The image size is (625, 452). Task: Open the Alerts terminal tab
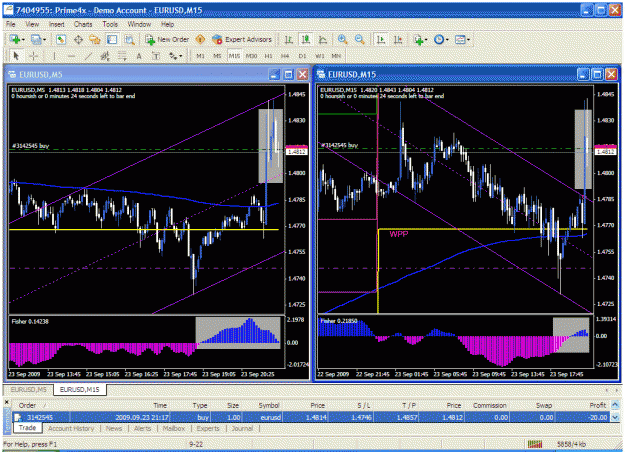[142, 428]
